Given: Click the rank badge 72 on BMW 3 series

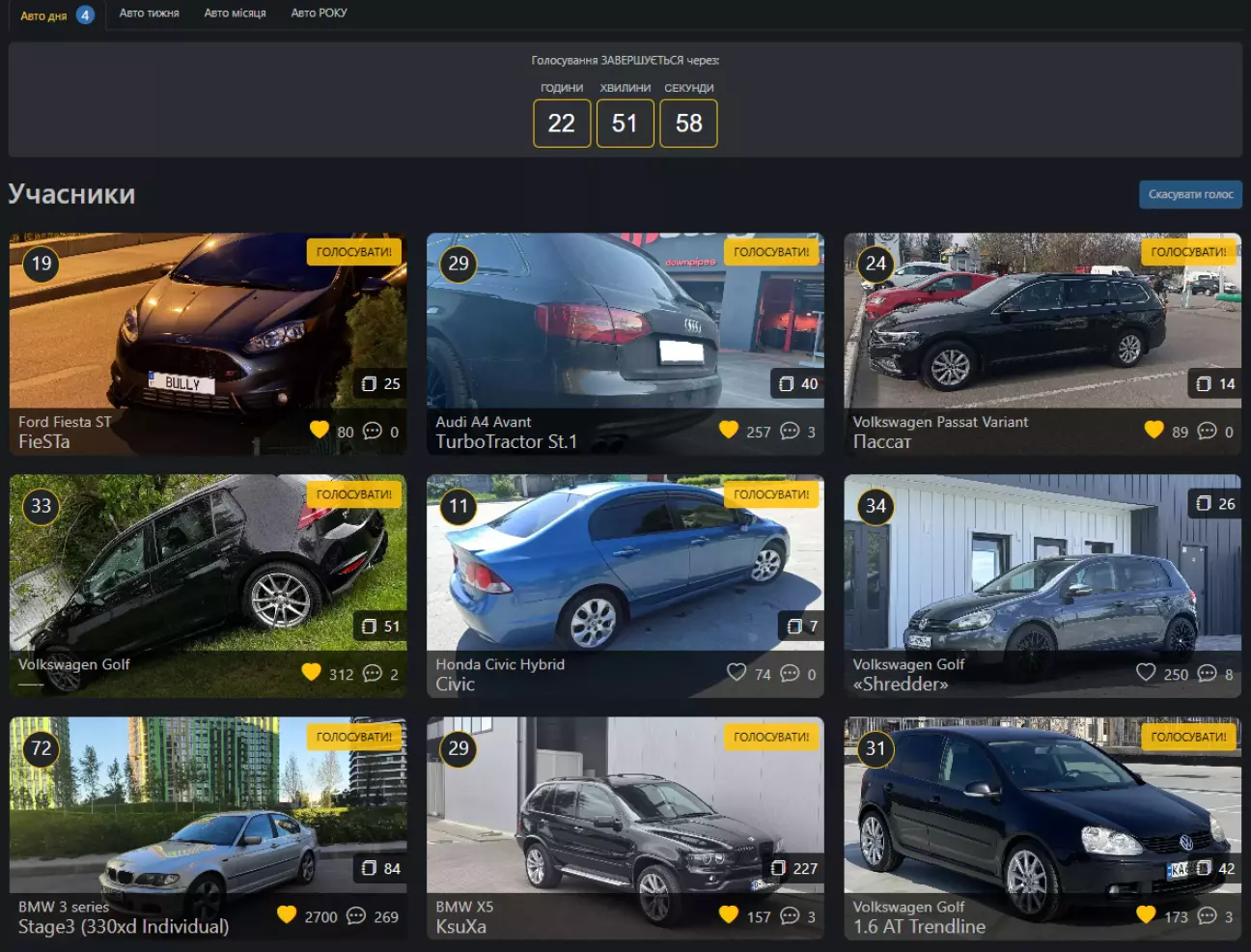Looking at the screenshot, I should 42,748.
